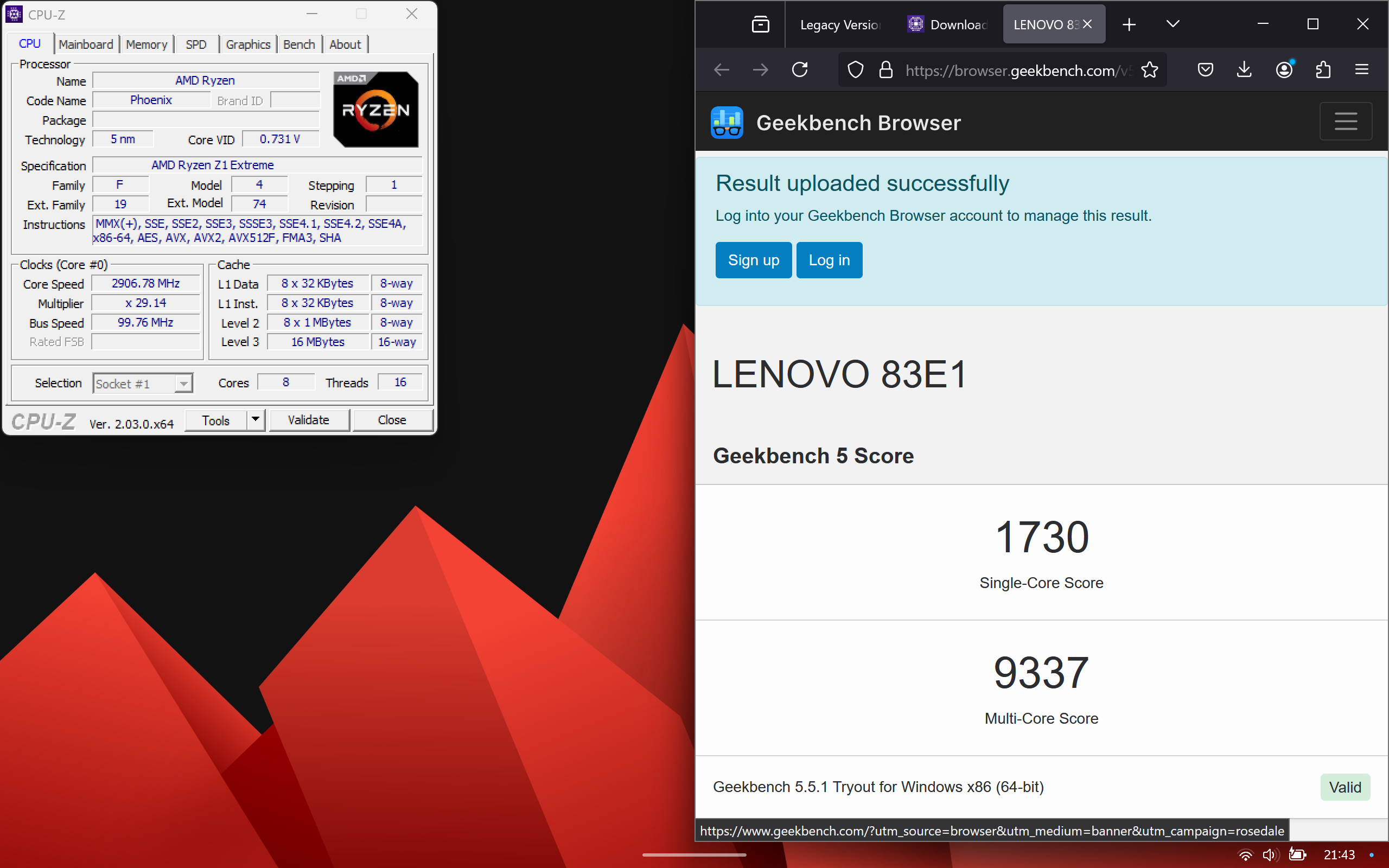This screenshot has width=1389, height=868.
Task: Click the Bus Speed value 99.76 MHz
Action: (146, 323)
